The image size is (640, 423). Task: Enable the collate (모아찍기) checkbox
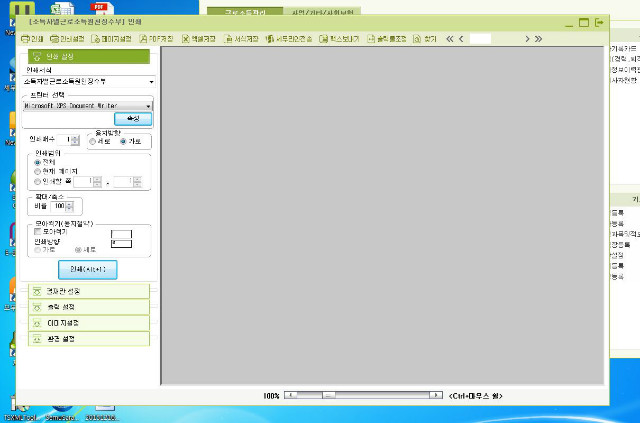[38, 231]
